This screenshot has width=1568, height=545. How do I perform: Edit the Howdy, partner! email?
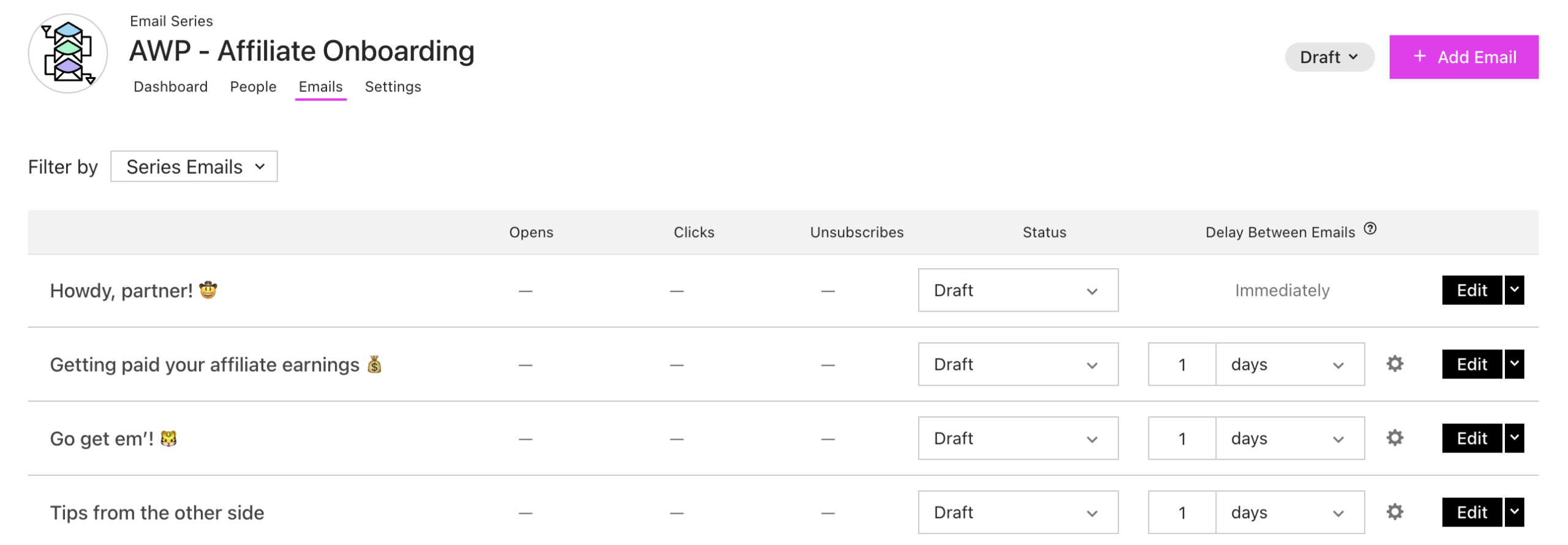[1471, 290]
